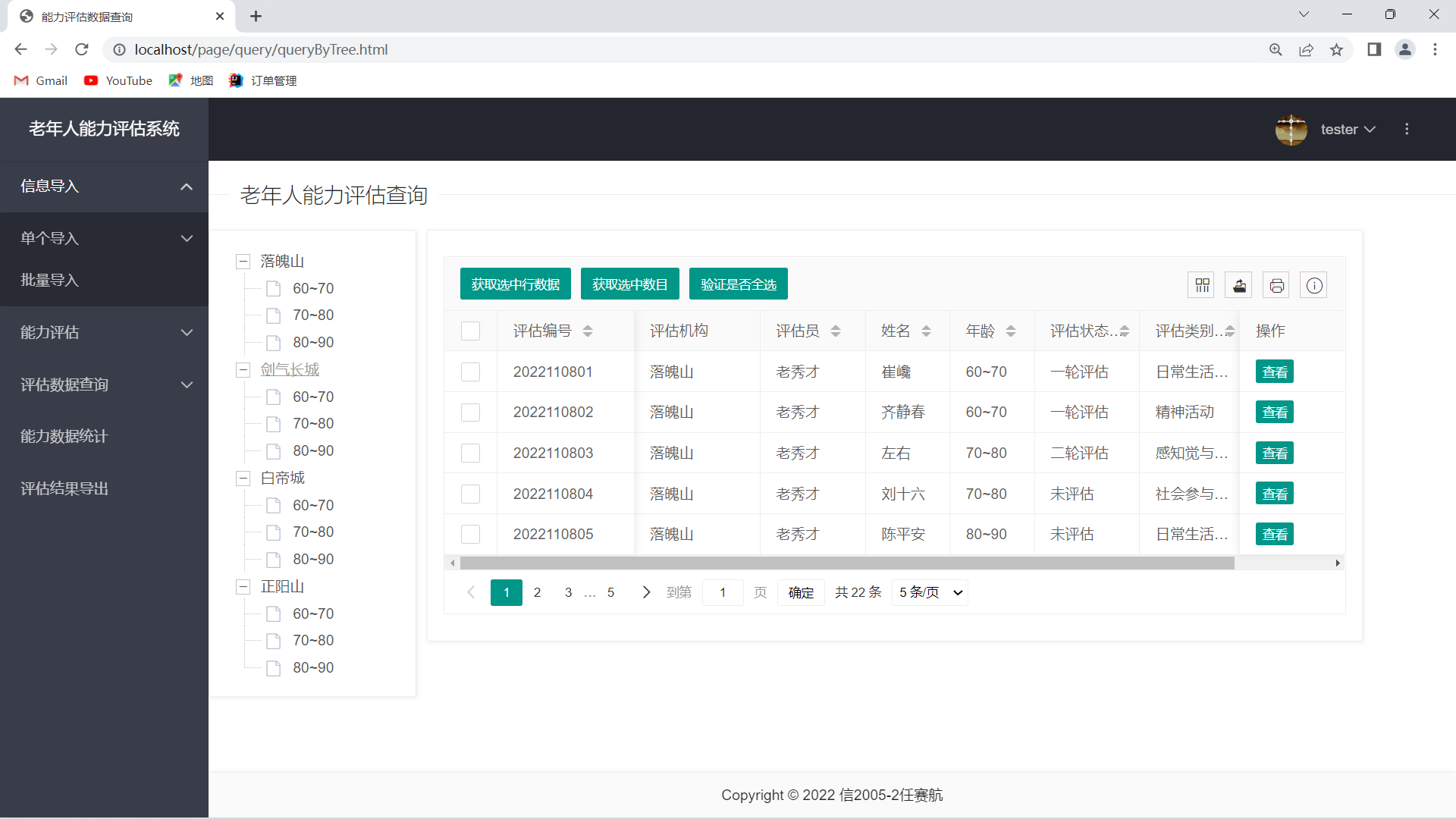Sort by 评估编号 column sort arrows

588,331
